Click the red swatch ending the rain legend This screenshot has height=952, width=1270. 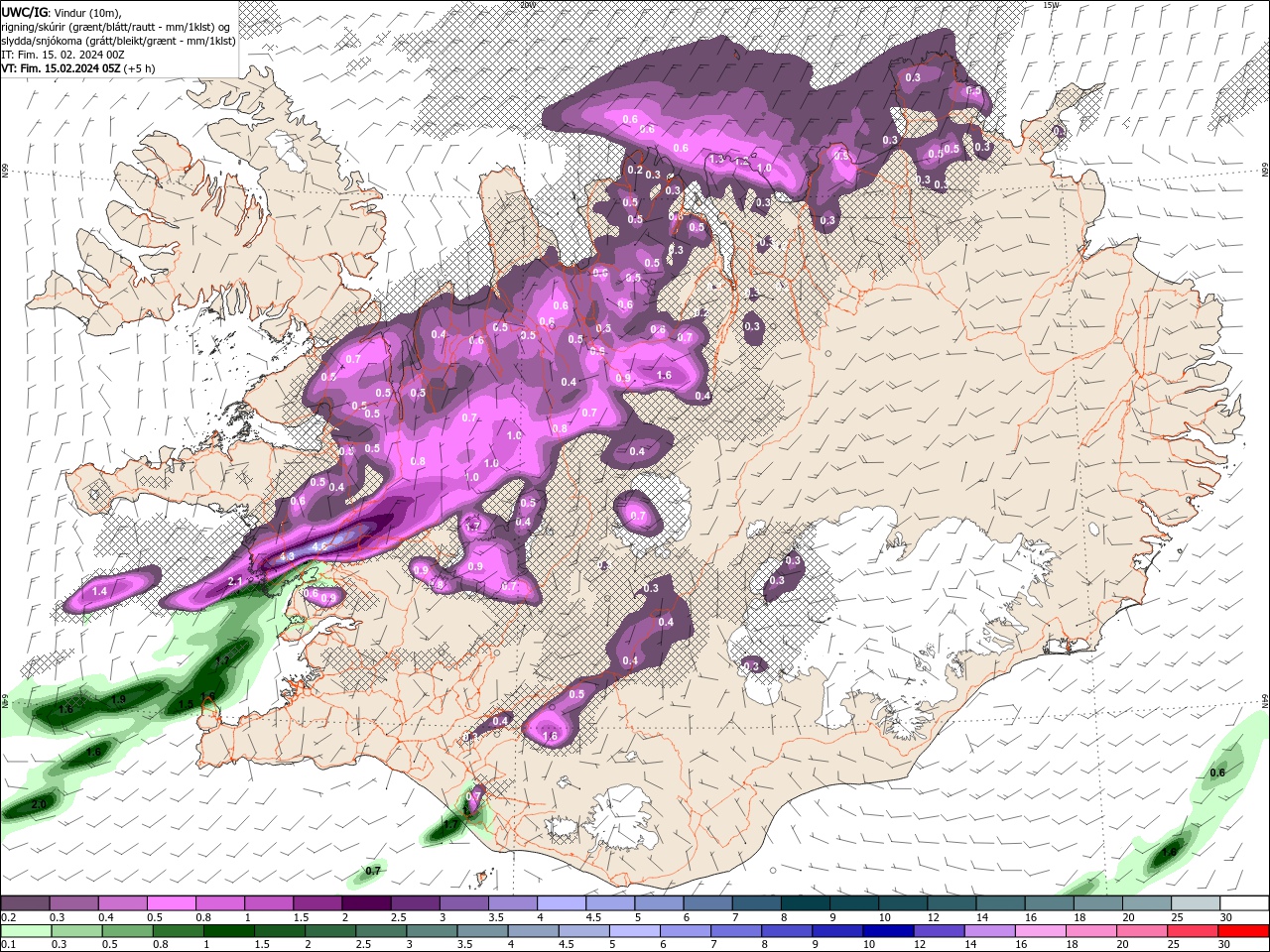(x=1242, y=931)
